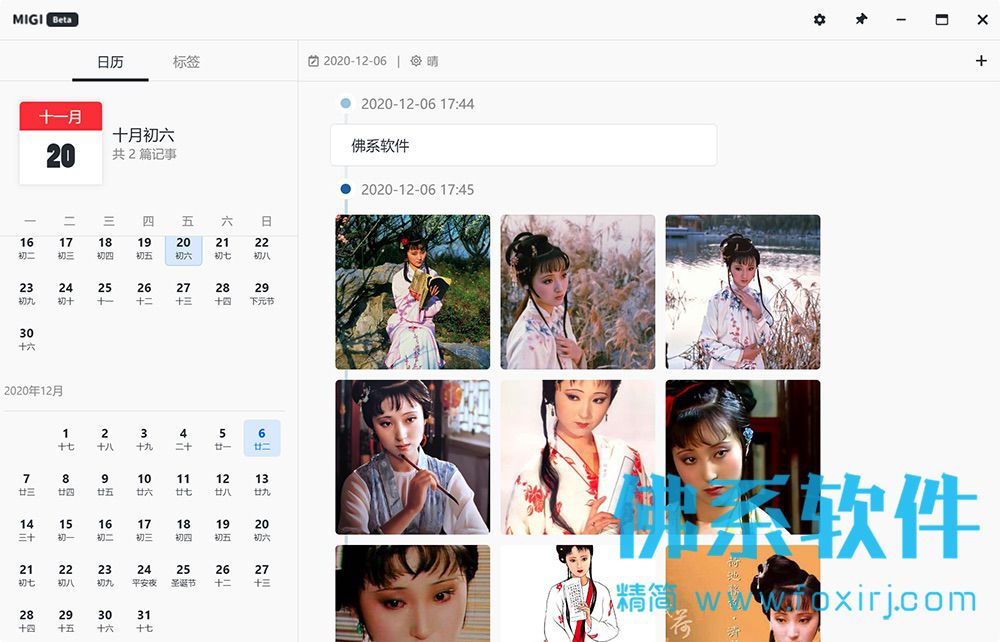1000x642 pixels.
Task: Click the 晴 weather label
Action: 432,61
